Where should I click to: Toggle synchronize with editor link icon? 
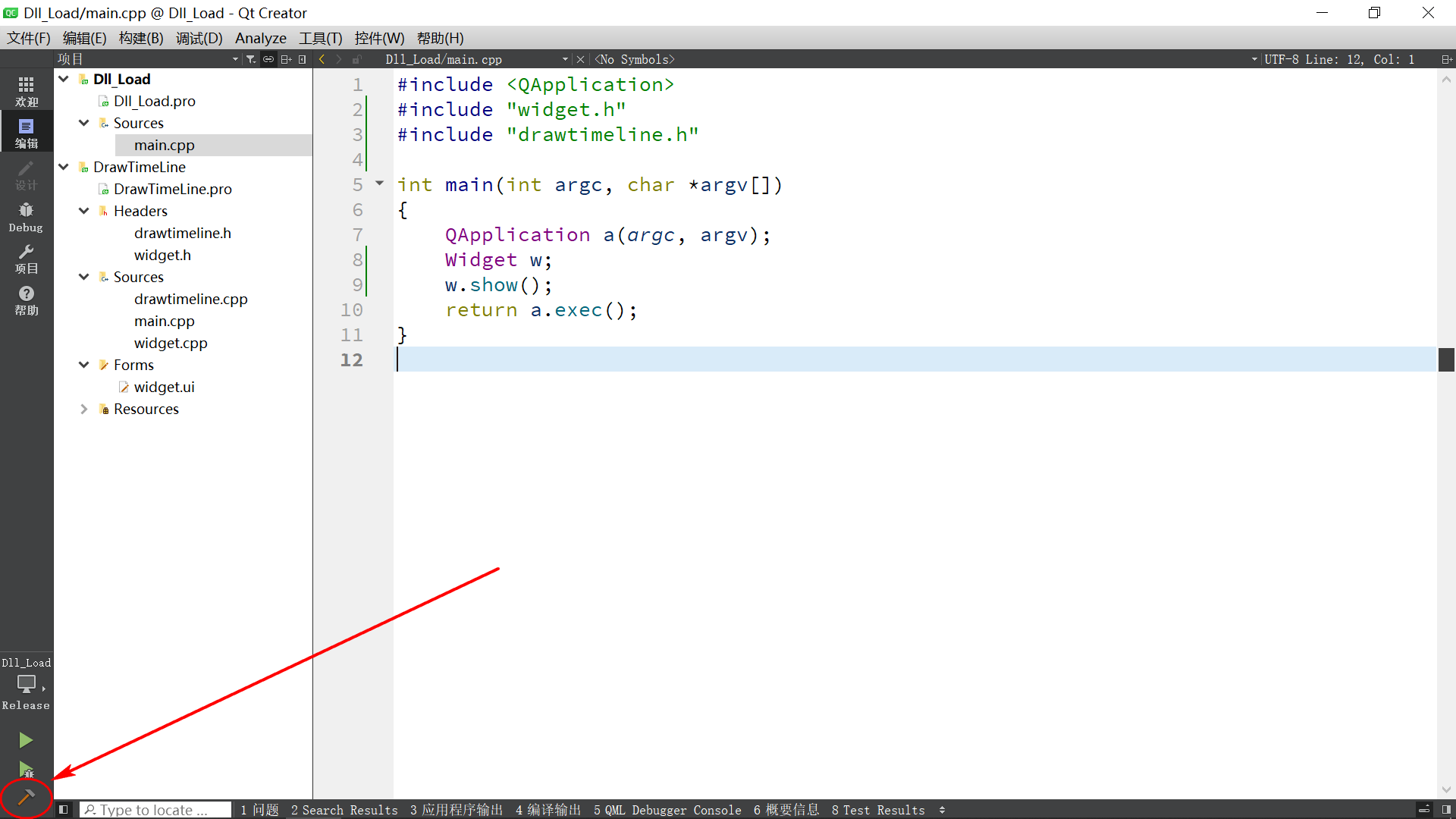(x=268, y=59)
